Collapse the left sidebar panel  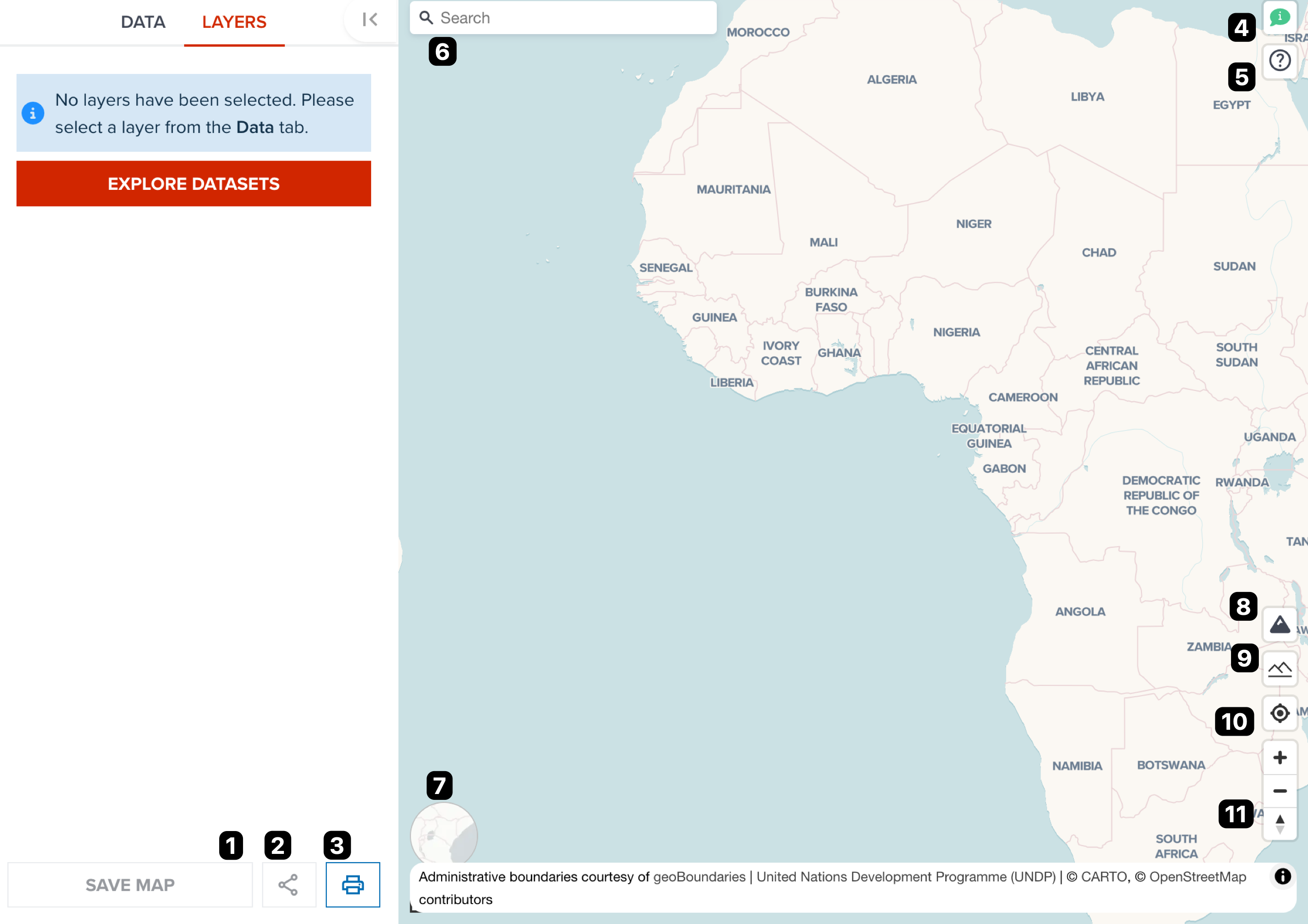[370, 20]
